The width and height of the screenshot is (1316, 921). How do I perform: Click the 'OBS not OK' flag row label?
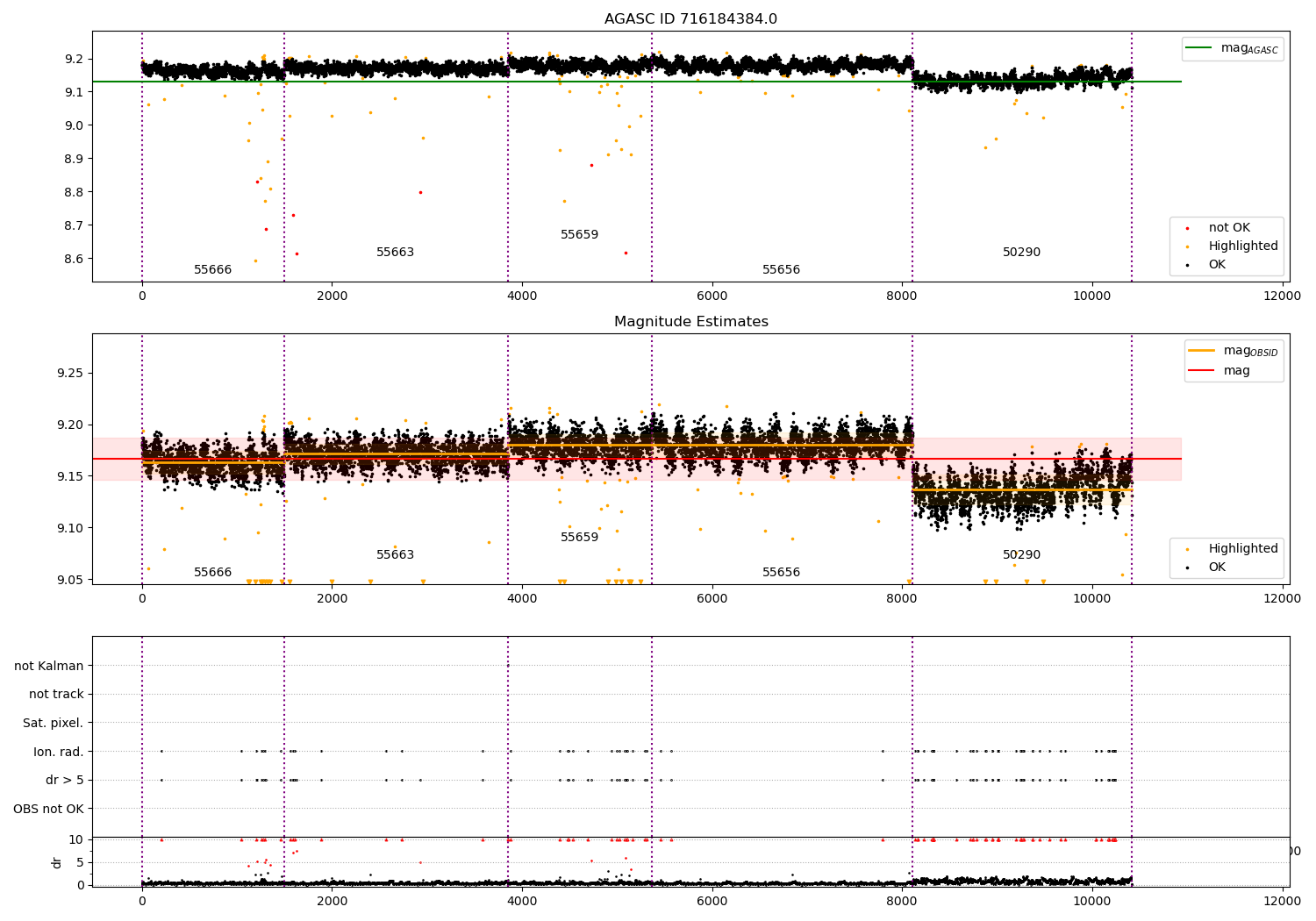[49, 809]
